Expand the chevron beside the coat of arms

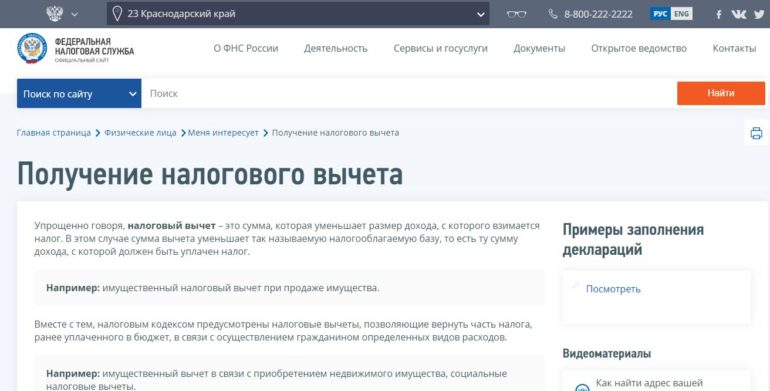tap(75, 14)
